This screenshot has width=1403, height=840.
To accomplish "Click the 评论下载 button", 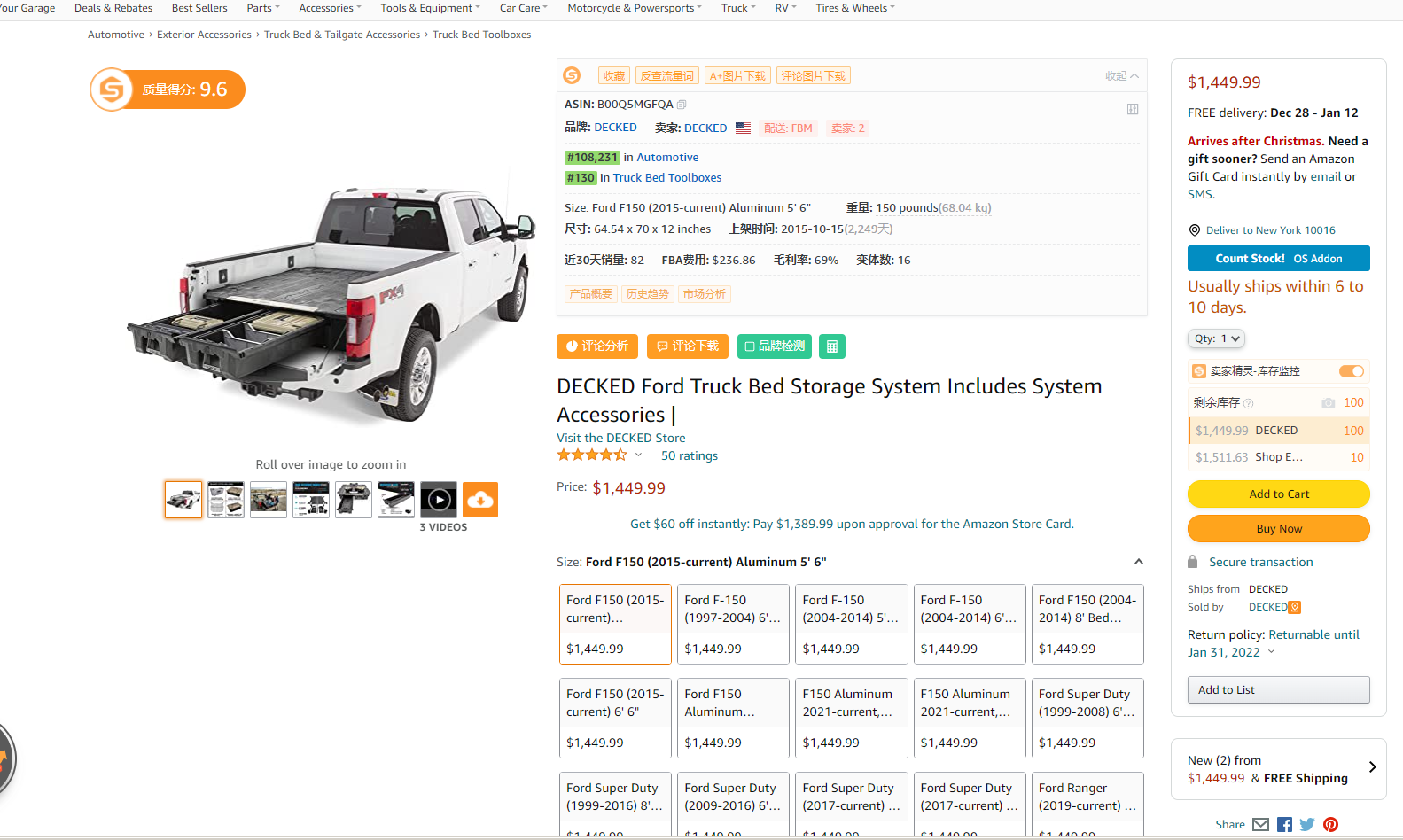I will pyautogui.click(x=688, y=346).
